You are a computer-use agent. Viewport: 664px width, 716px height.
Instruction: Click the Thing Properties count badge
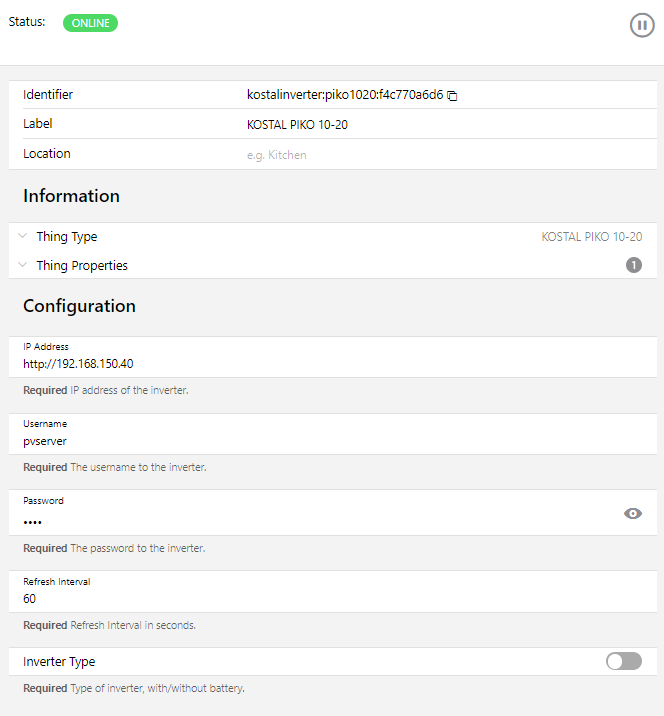(x=634, y=265)
